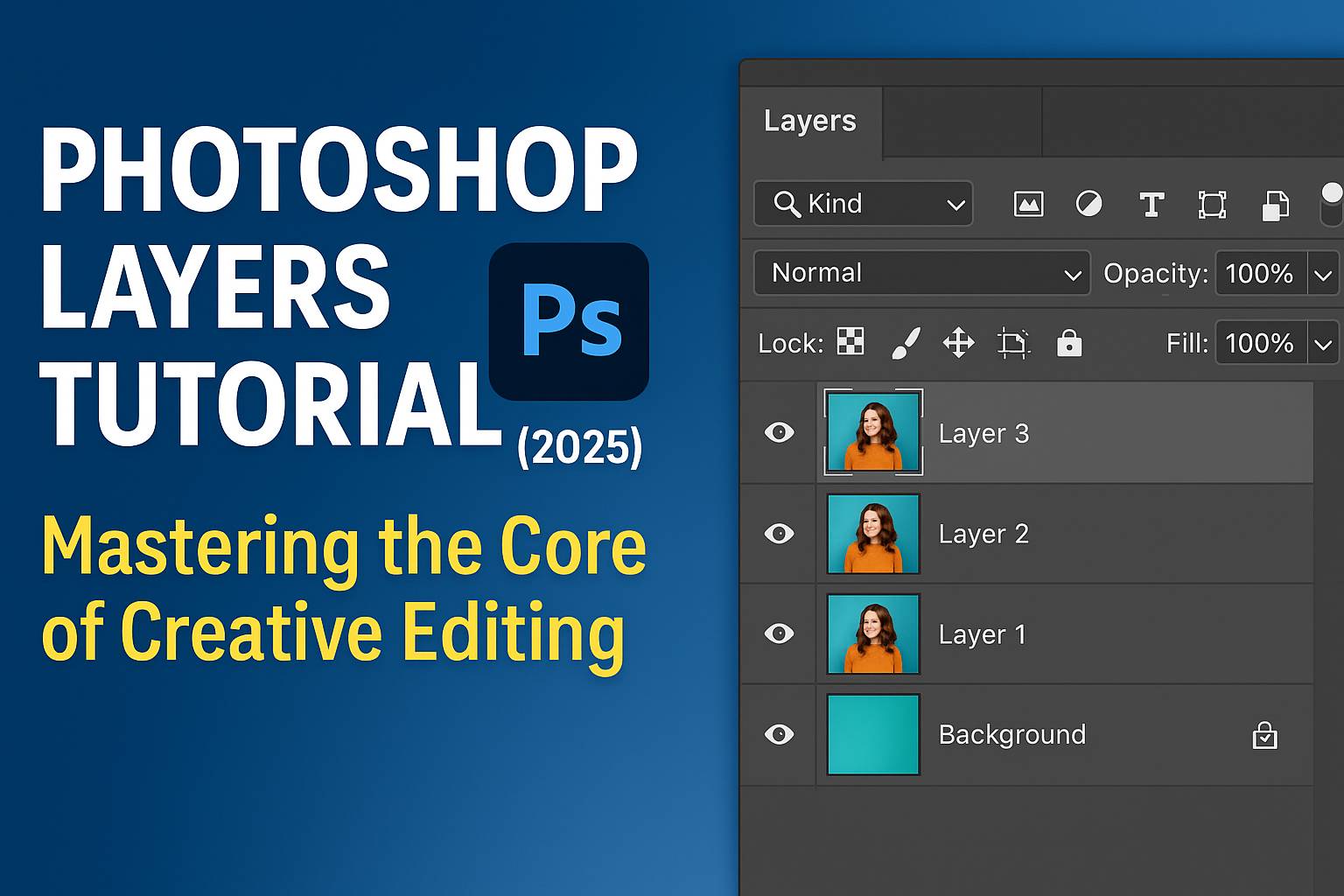Screen dimensions: 1344x896
Task: Expand the Fill slider arrow
Action: pos(1323,344)
